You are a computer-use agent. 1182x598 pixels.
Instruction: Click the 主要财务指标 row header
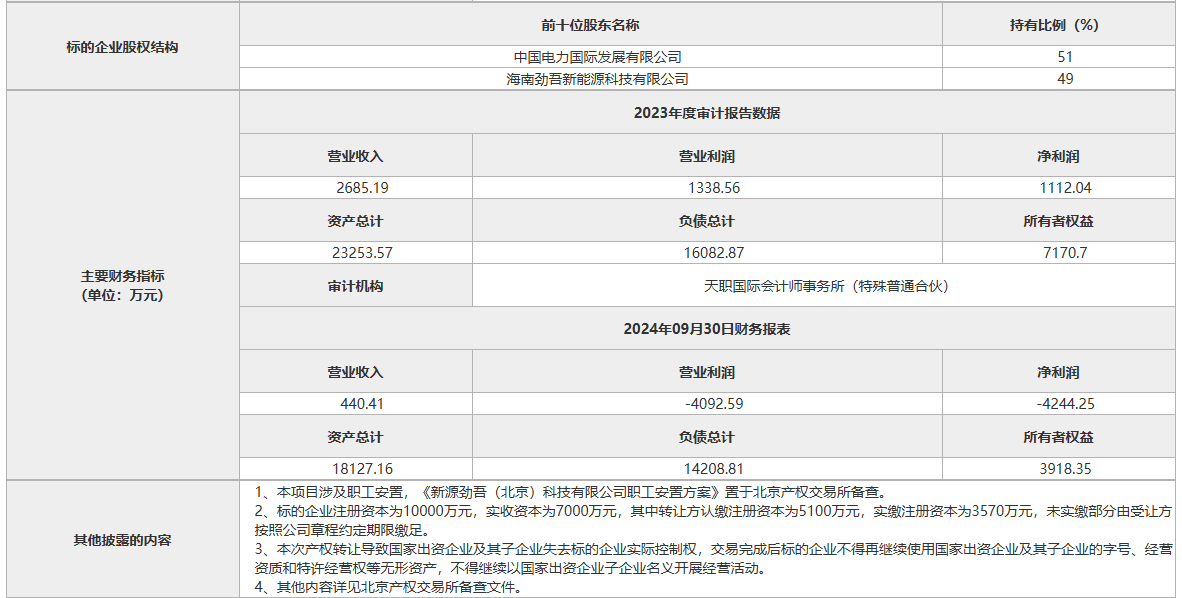pyautogui.click(x=122, y=285)
